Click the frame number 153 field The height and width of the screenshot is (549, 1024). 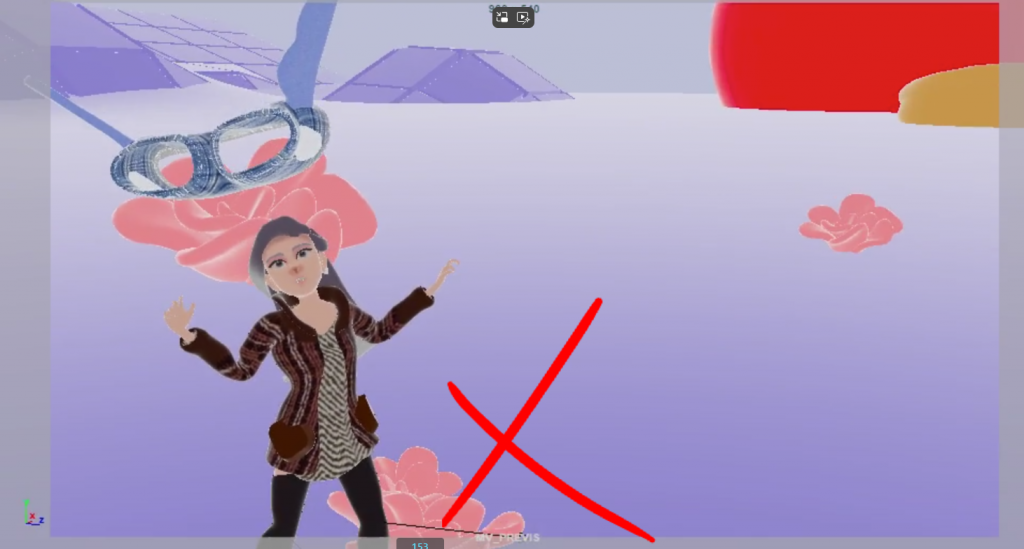click(x=420, y=544)
